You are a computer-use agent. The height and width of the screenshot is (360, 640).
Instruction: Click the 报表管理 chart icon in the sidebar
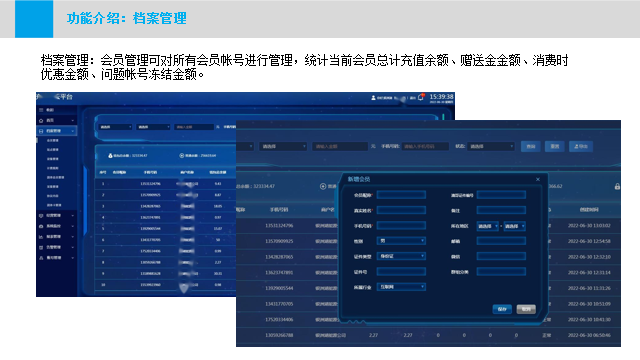pos(41,237)
